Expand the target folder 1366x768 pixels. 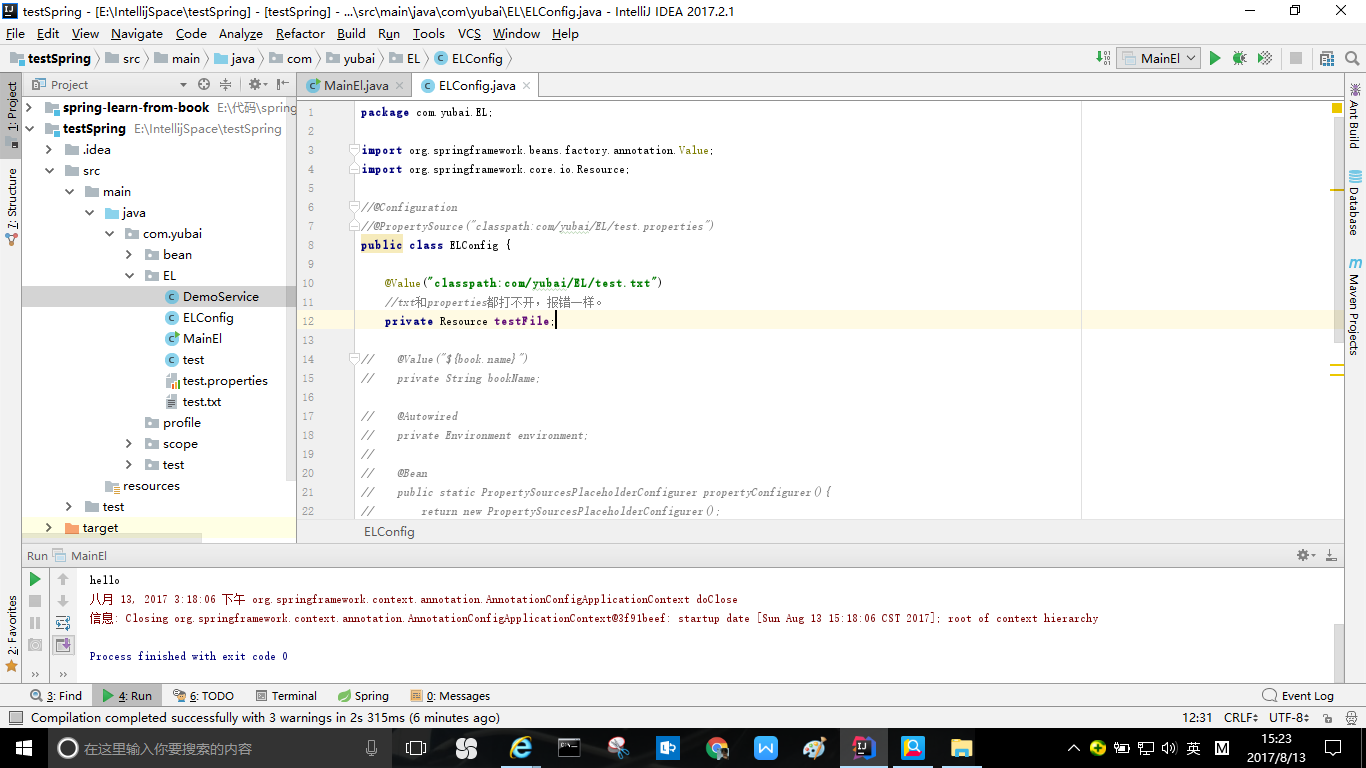(x=48, y=528)
